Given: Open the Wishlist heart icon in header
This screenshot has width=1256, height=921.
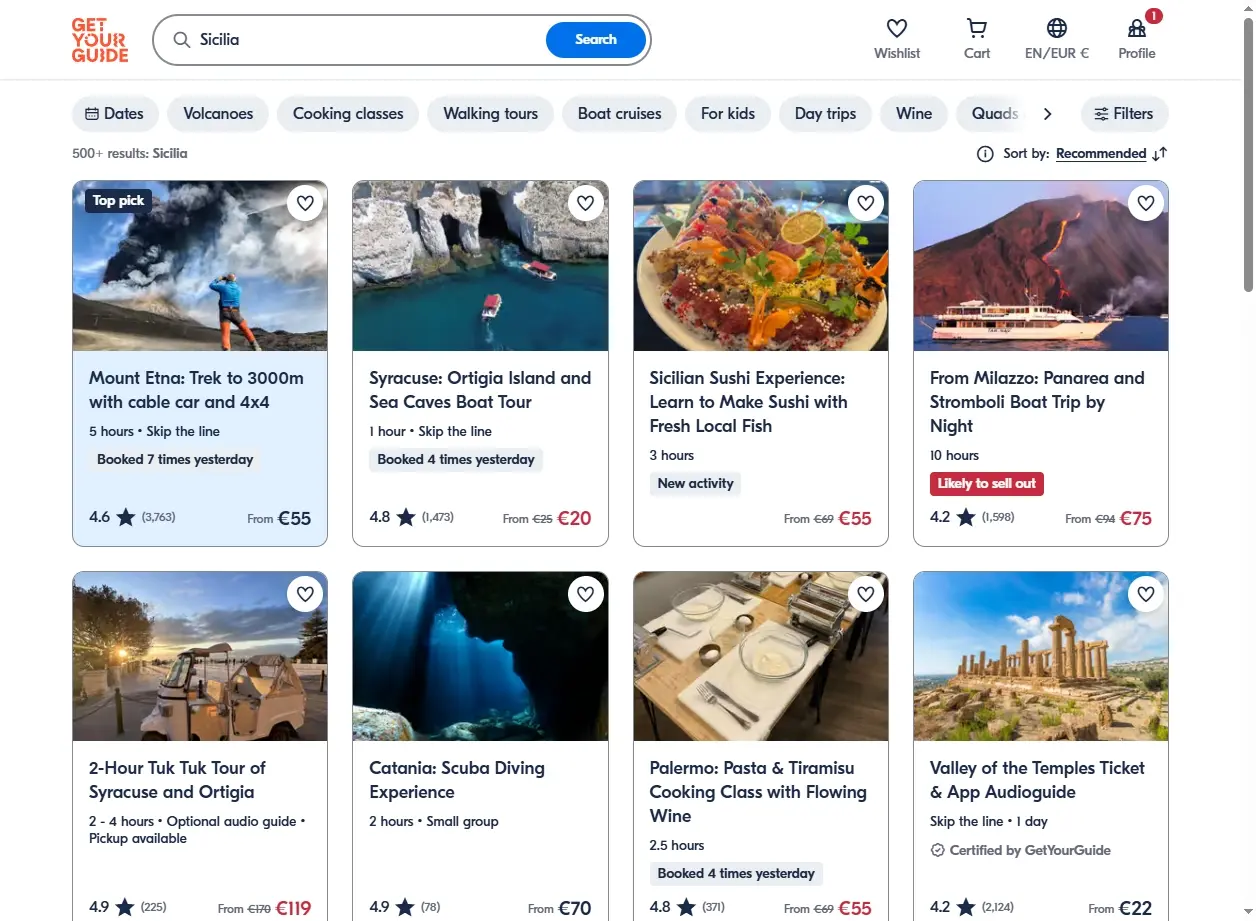Looking at the screenshot, I should (x=897, y=28).
